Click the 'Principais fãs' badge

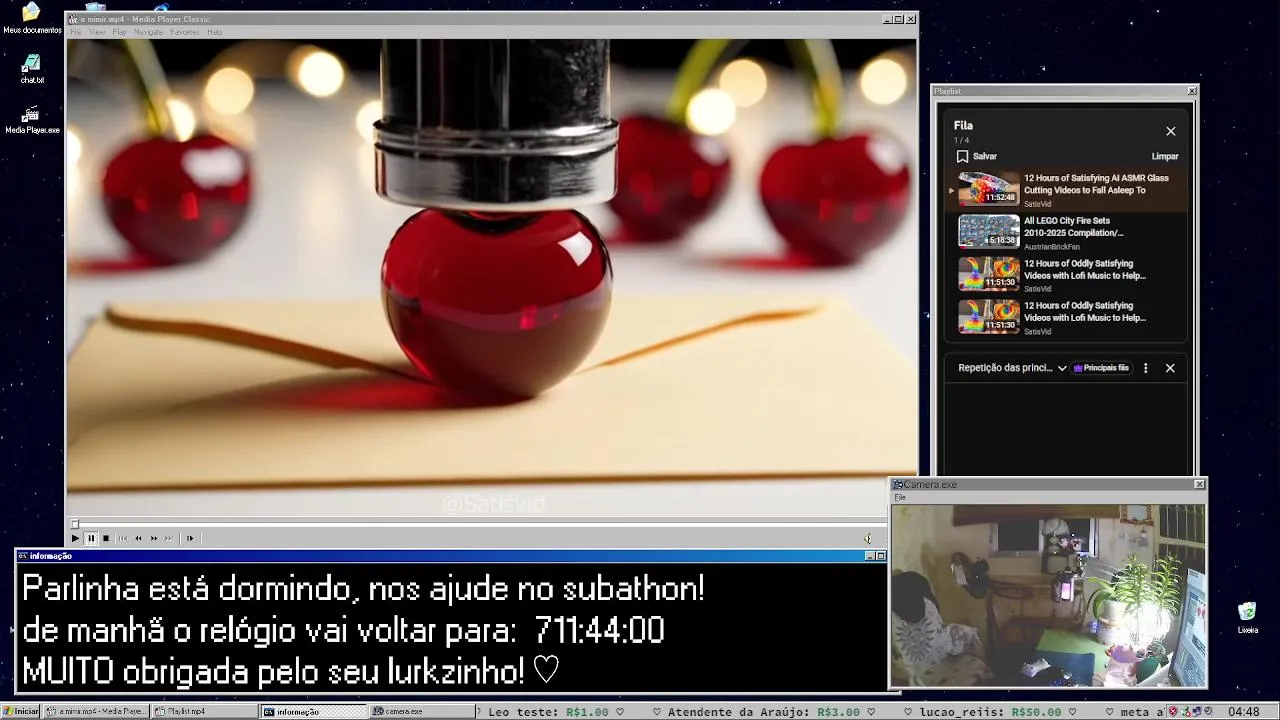(1101, 368)
